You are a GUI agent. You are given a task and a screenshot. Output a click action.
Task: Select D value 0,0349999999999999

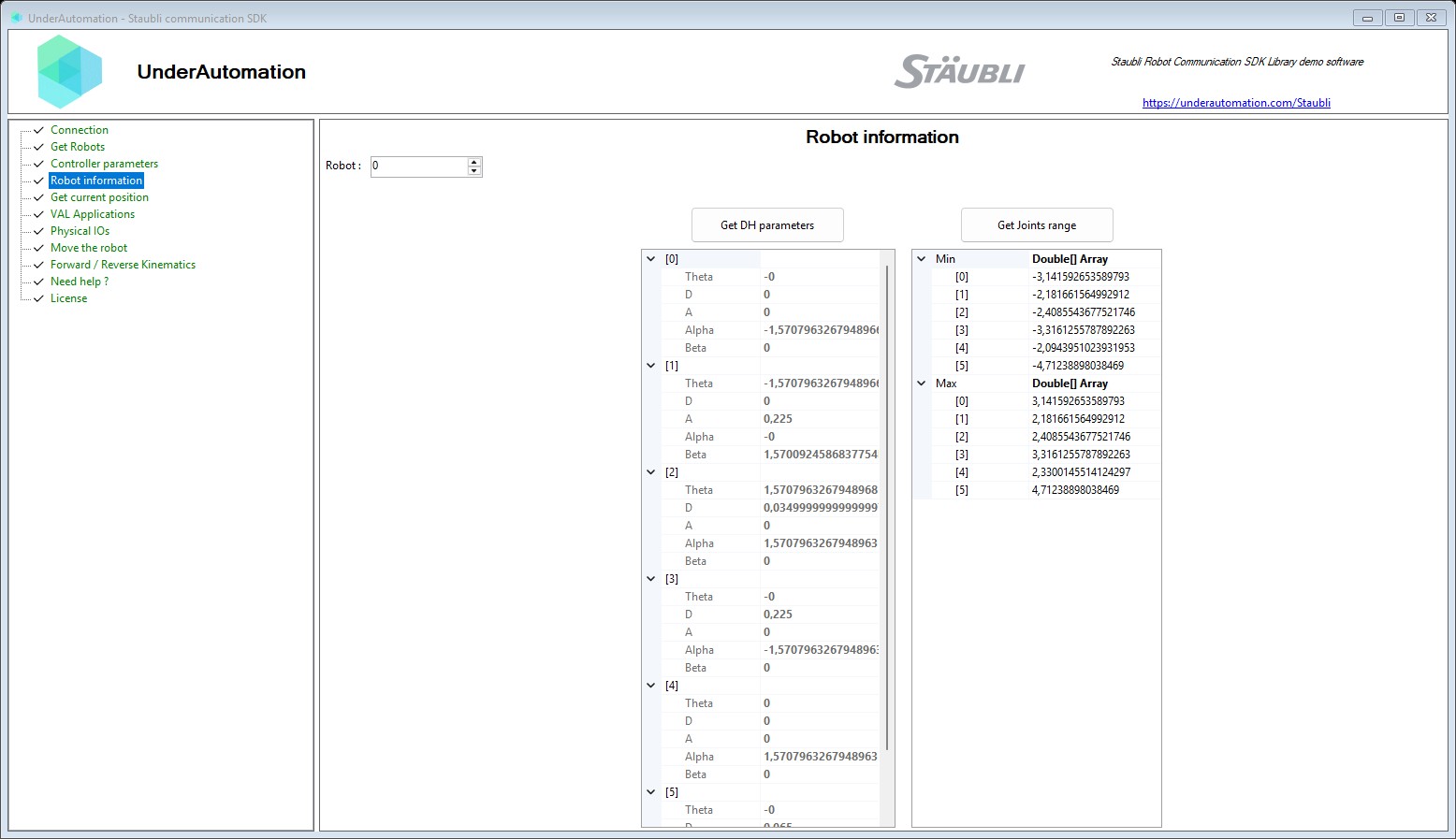821,508
